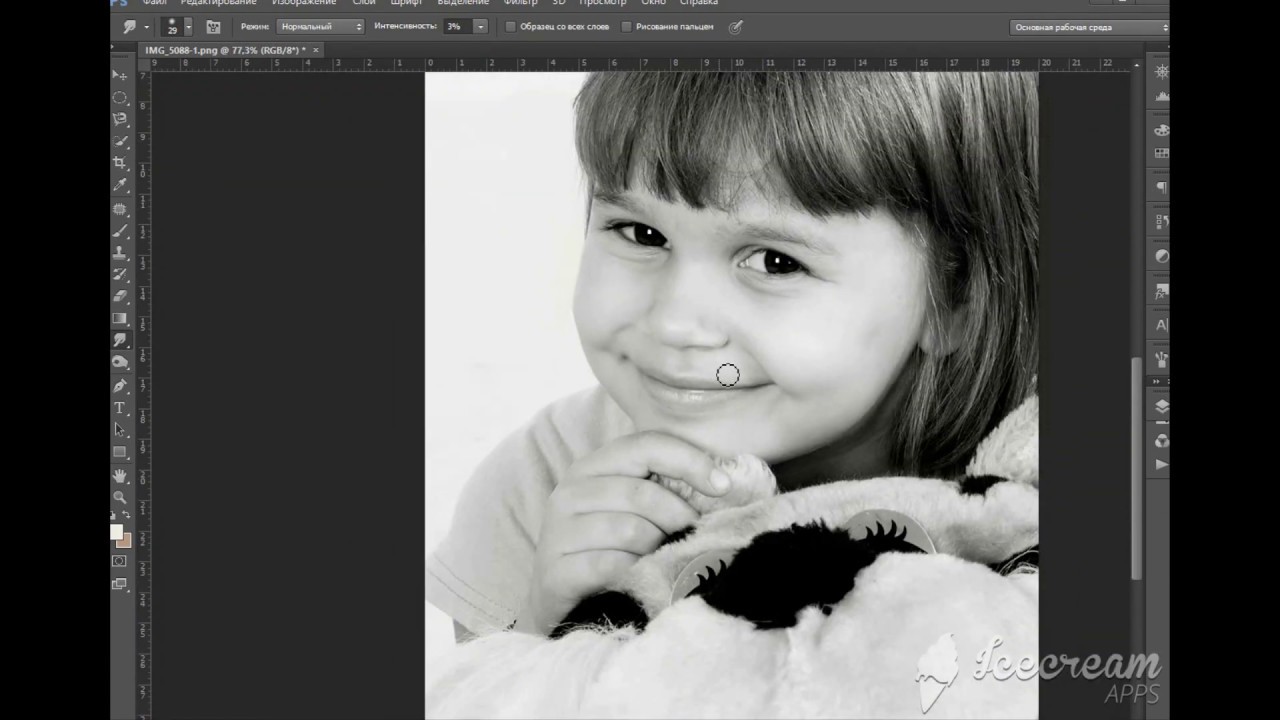Open the Channels panel icon
Viewport: 1280px width, 720px height.
[1161, 440]
